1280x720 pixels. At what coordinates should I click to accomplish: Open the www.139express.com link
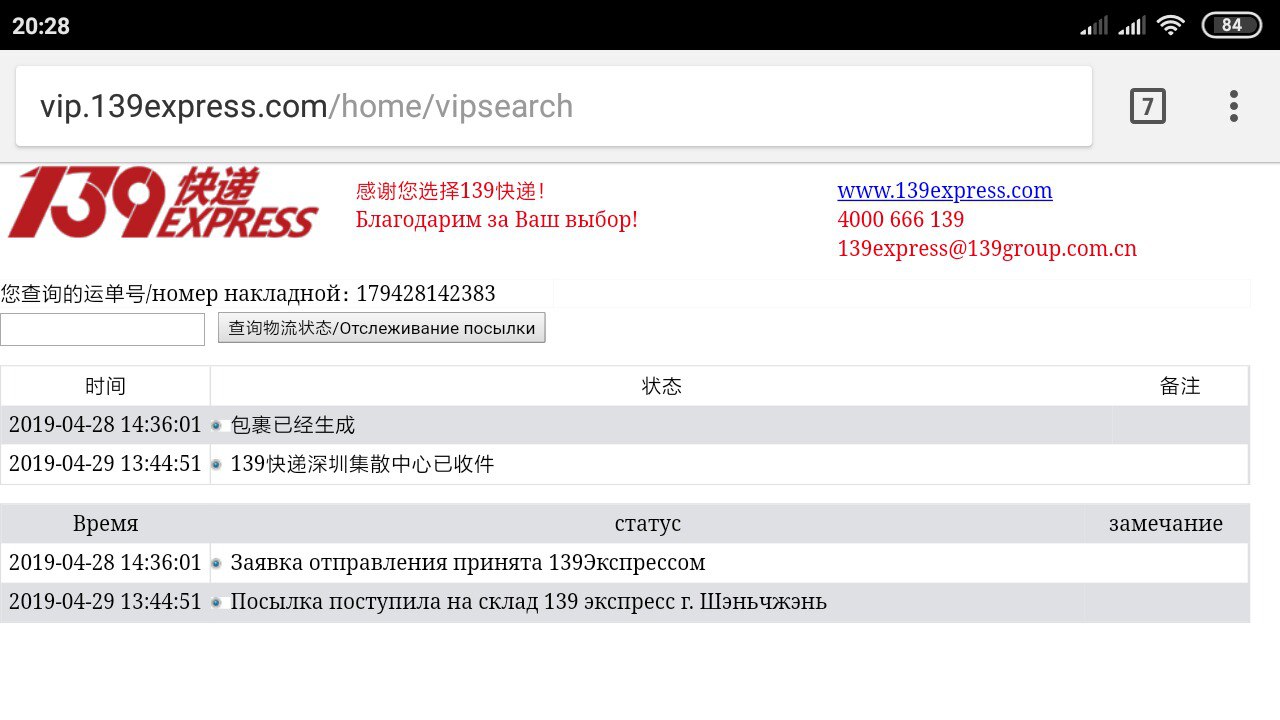(x=945, y=190)
